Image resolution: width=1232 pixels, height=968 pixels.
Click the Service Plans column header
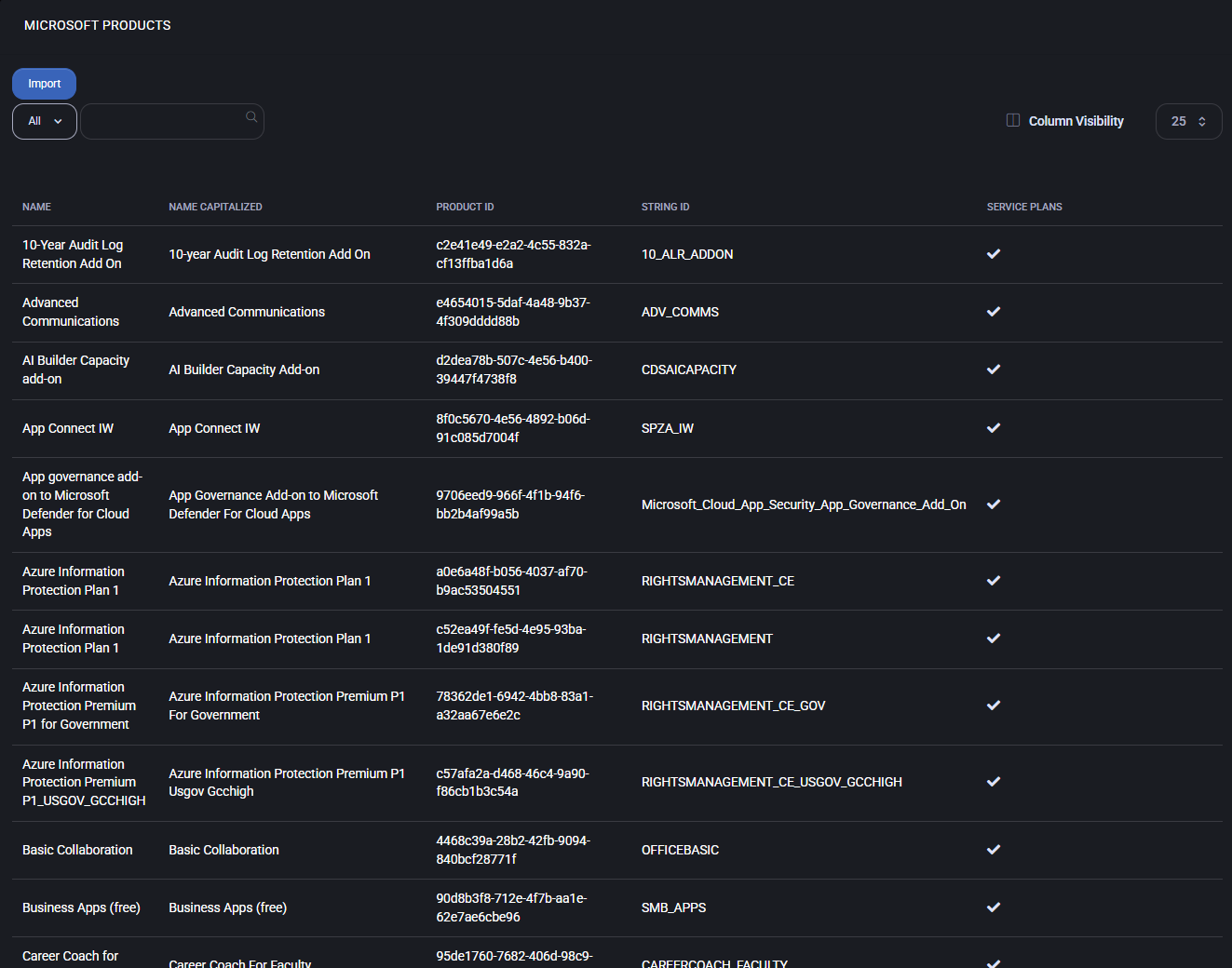(1023, 207)
